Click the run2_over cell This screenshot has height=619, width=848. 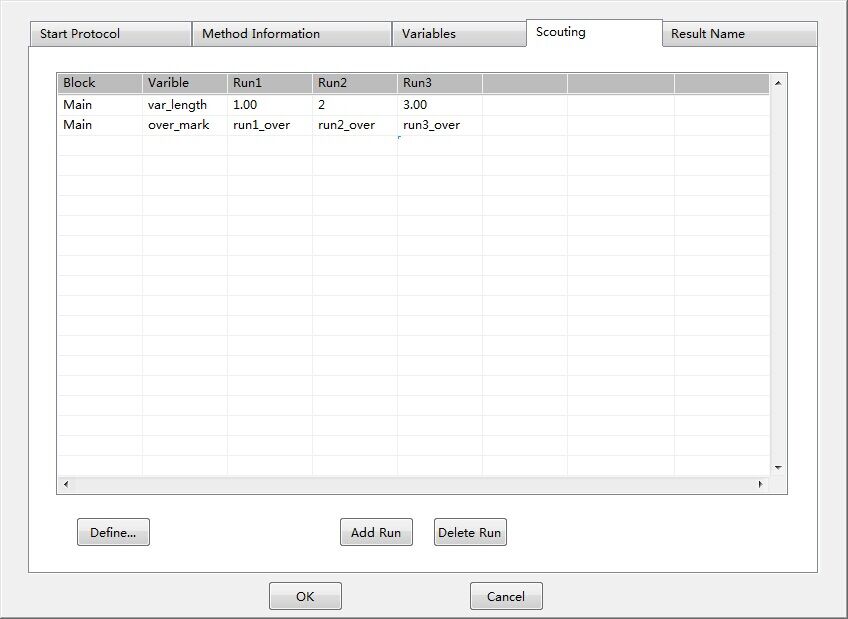click(354, 125)
